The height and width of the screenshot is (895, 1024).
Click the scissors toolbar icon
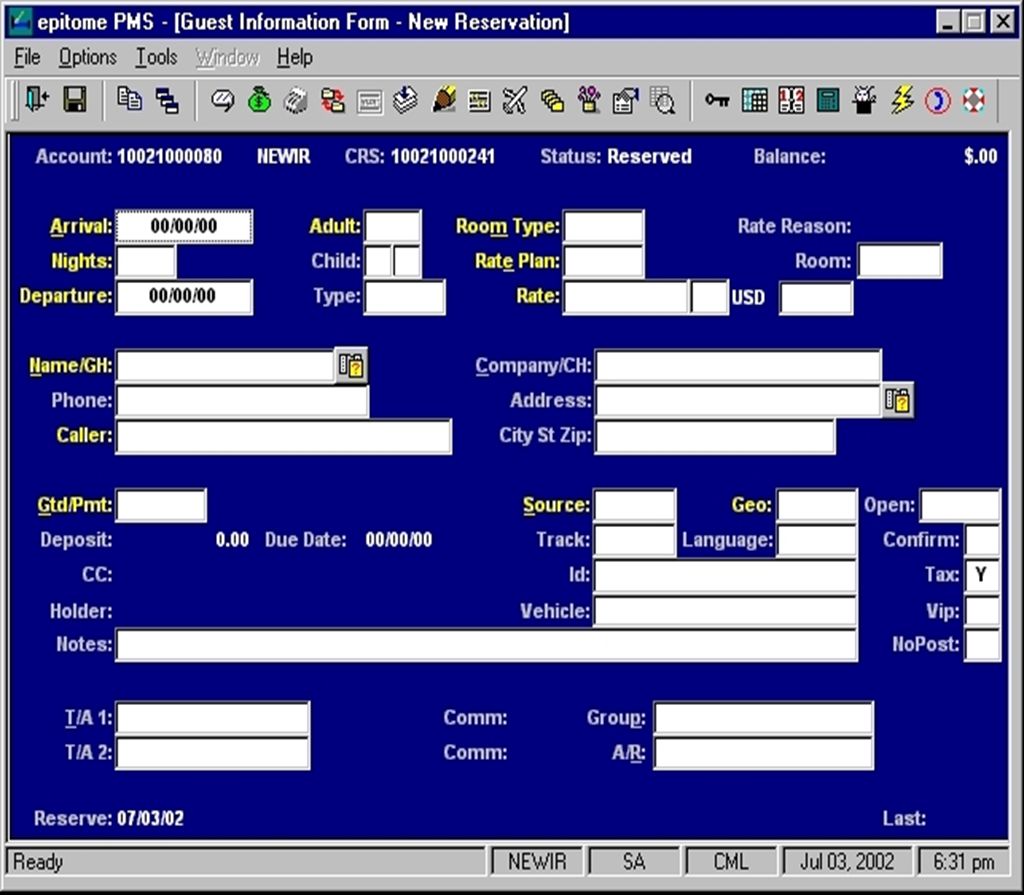[x=515, y=101]
